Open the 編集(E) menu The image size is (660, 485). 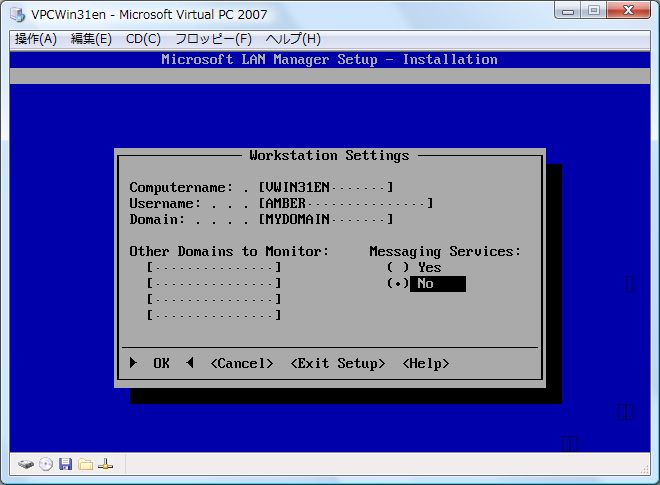coord(91,39)
